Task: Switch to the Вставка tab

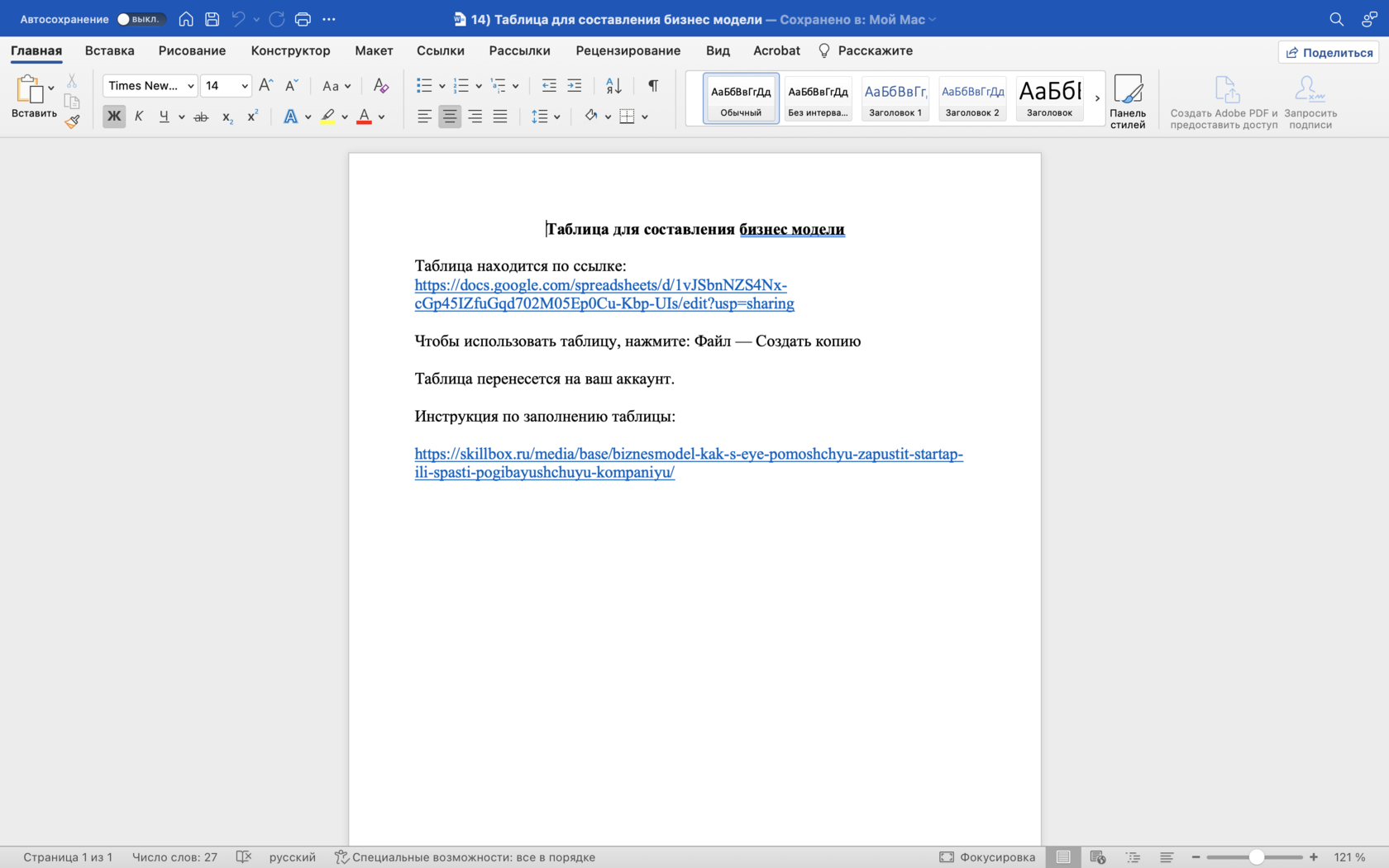Action: point(109,50)
